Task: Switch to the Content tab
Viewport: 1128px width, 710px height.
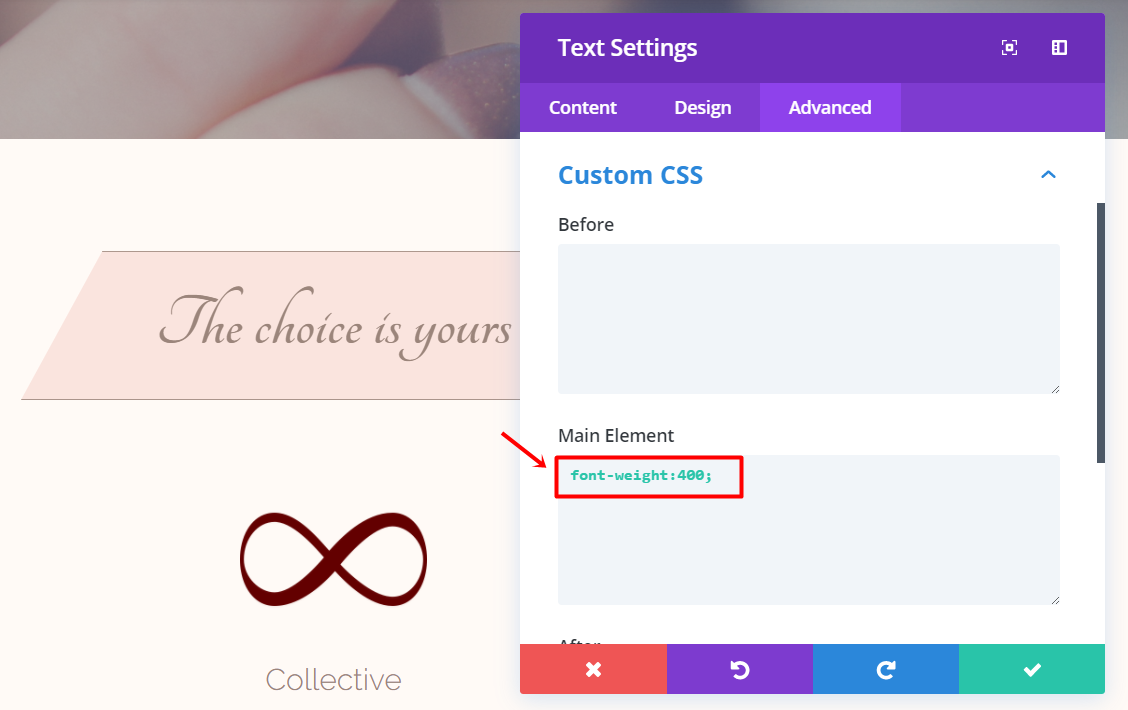Action: (583, 108)
